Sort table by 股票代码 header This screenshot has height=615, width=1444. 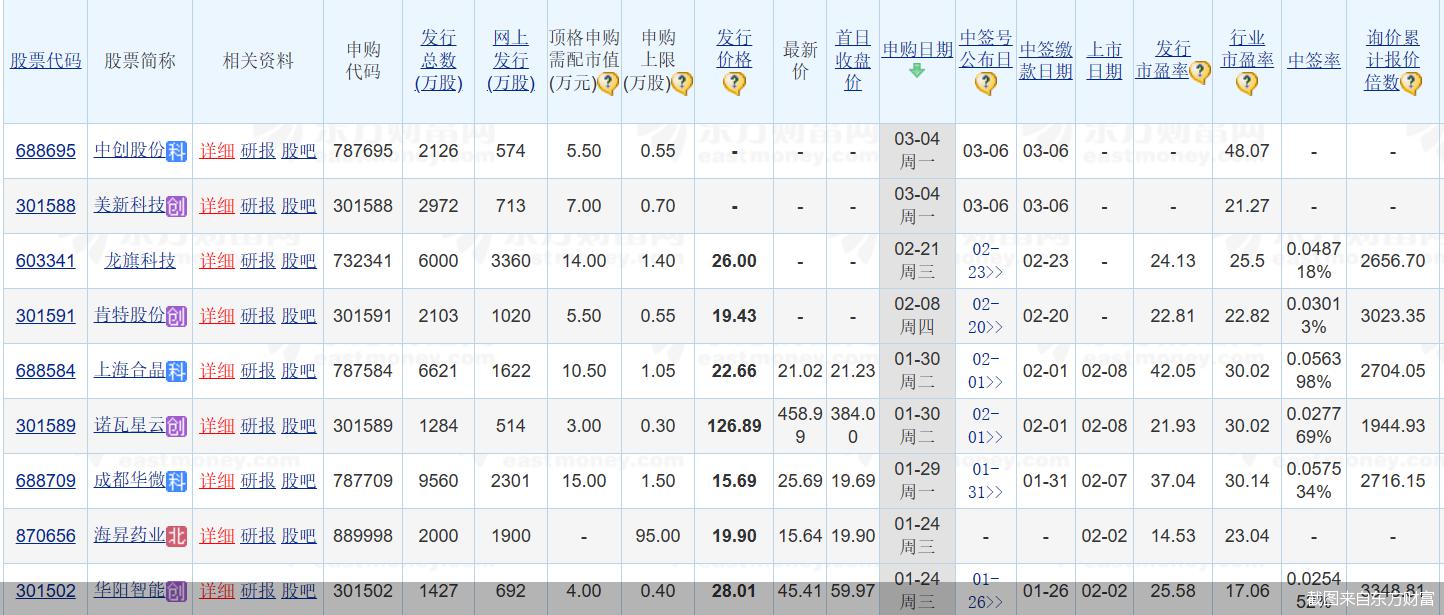pyautogui.click(x=46, y=61)
